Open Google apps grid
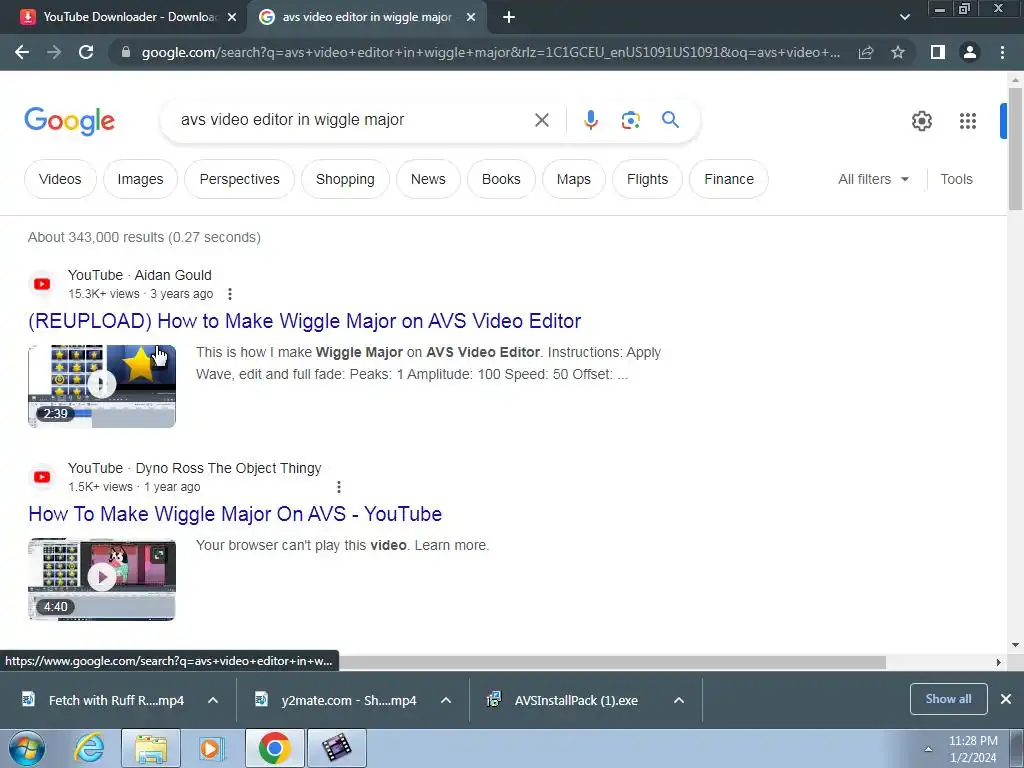1024x768 pixels. click(968, 121)
